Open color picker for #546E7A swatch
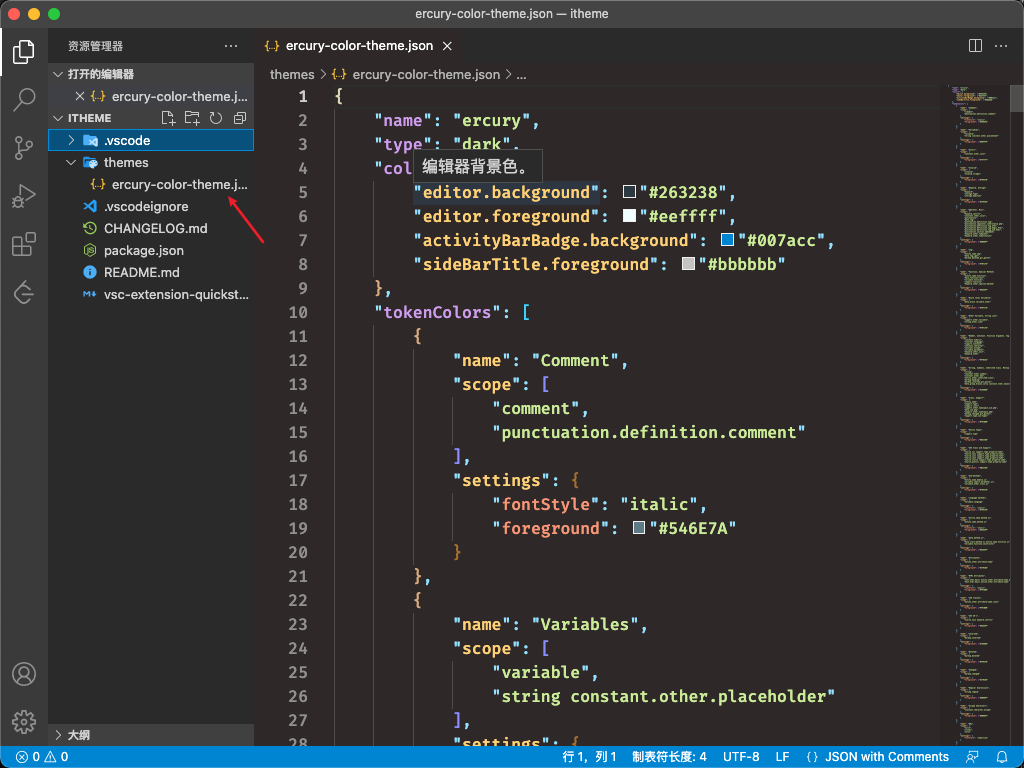 (x=639, y=528)
